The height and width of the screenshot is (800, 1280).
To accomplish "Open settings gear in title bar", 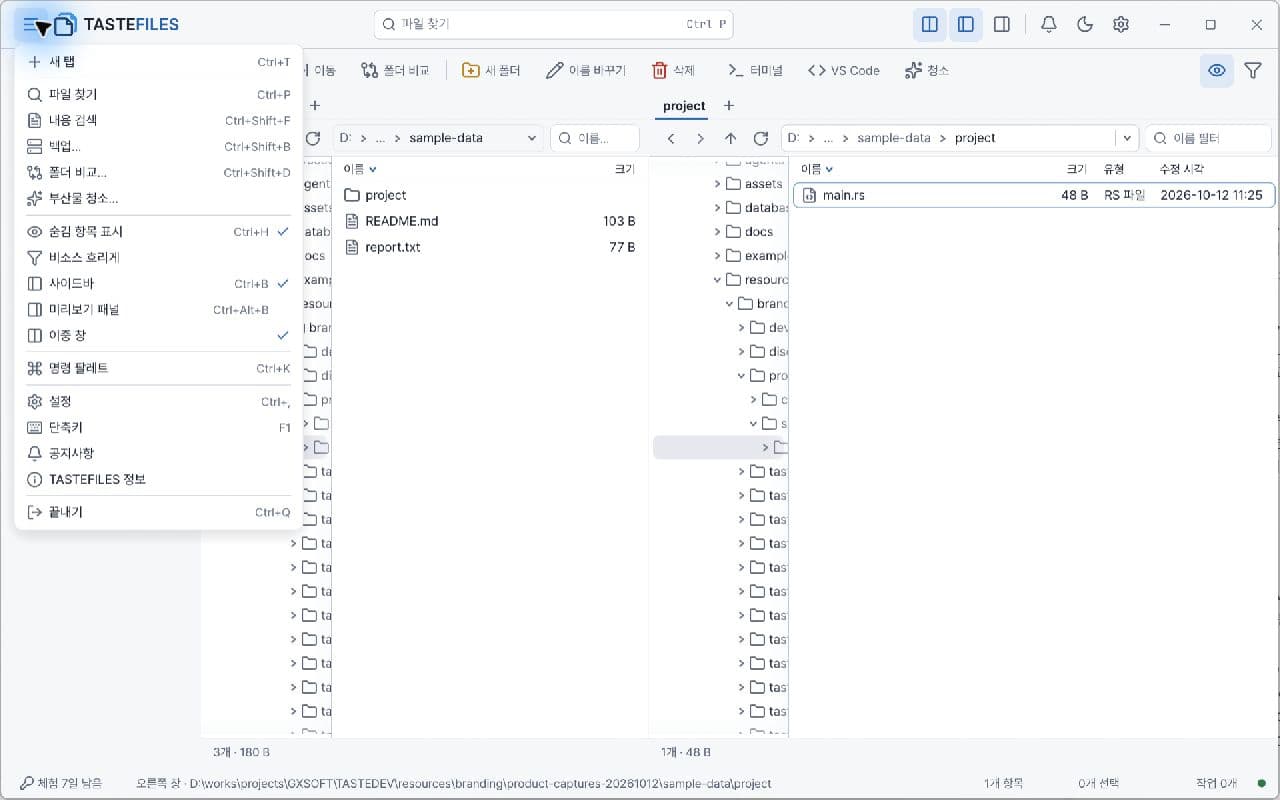I will 1121,24.
